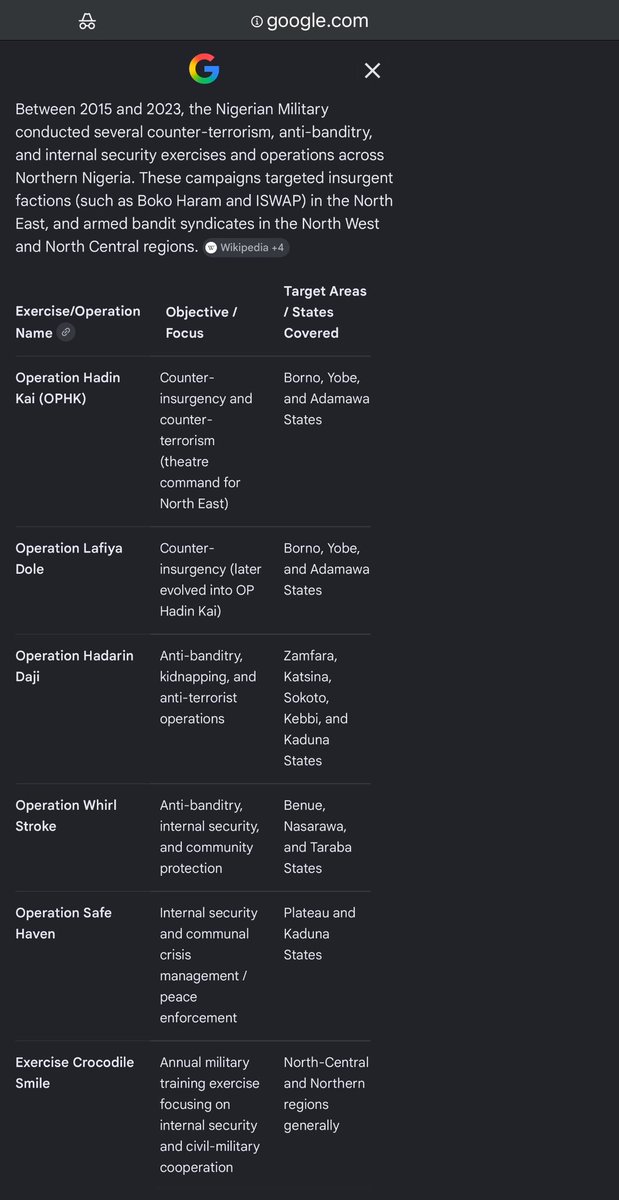Tap the Operation Whirl Stroke row title
Screen dimensions: 619x1200
point(66,815)
